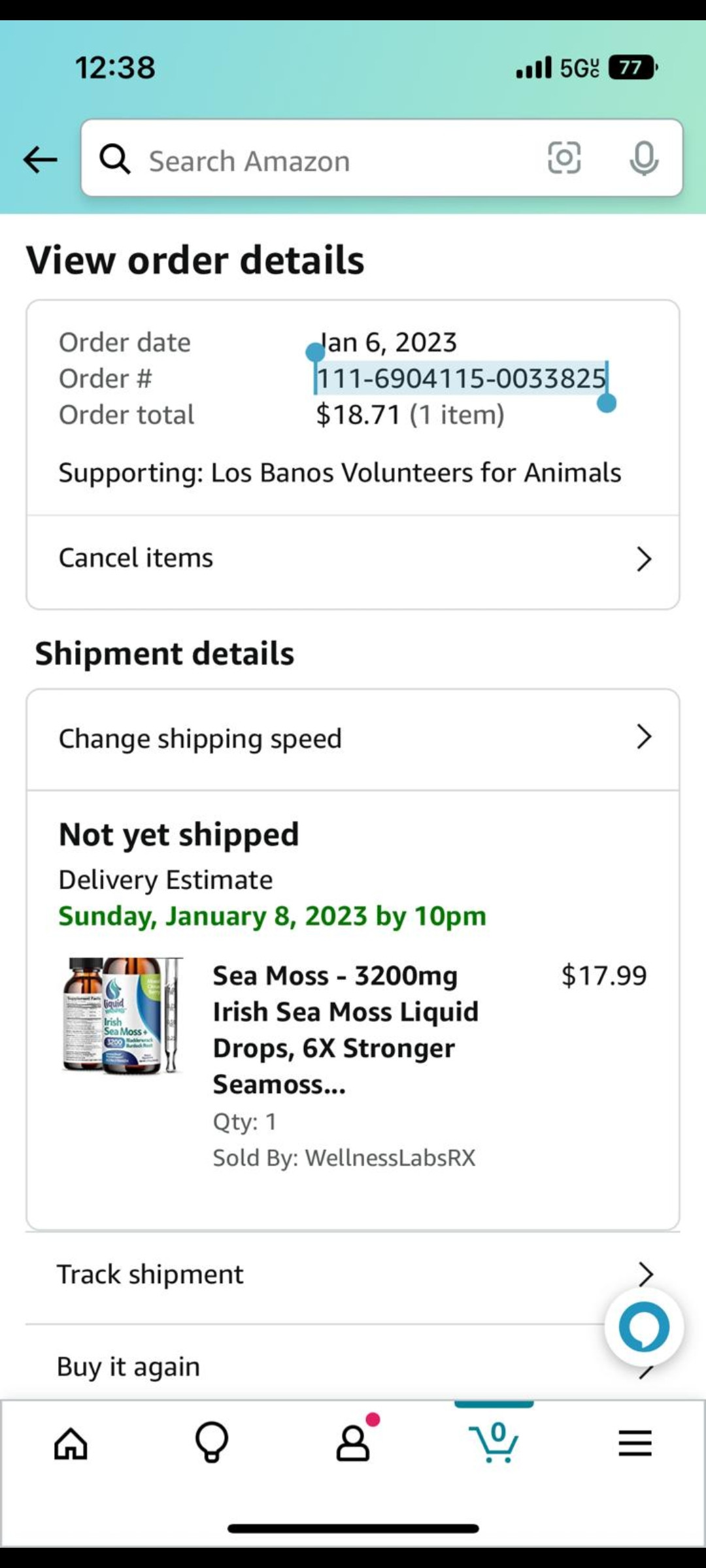The image size is (706, 1568).
Task: Open the shopping cart tab
Action: coord(494,1443)
